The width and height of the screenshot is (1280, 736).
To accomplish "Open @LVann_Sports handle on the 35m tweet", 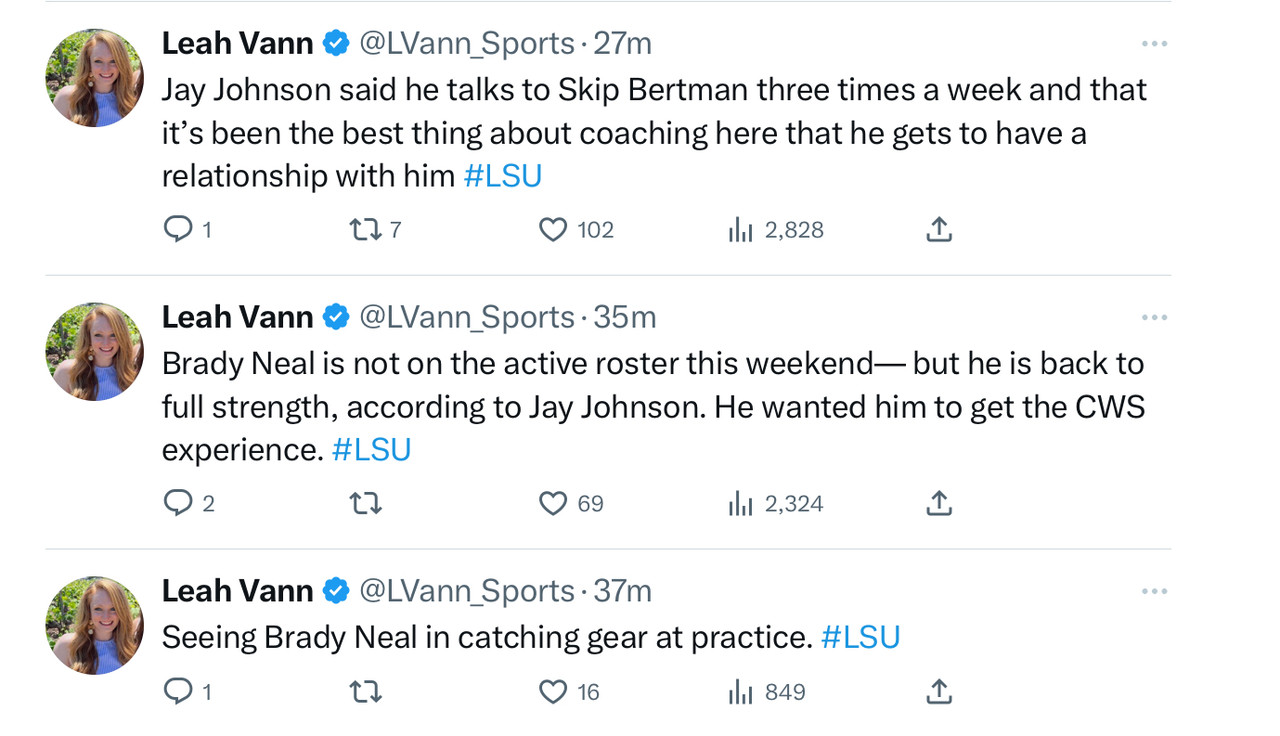I will [x=466, y=318].
